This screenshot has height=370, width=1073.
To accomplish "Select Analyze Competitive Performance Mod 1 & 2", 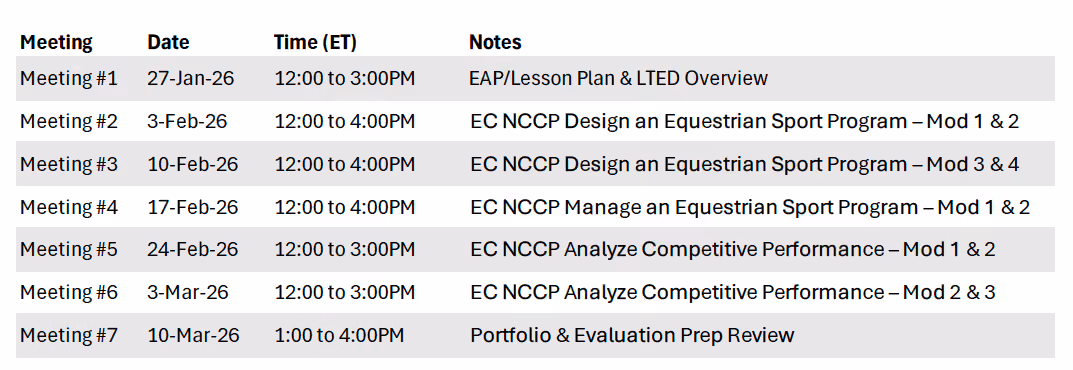I will pos(733,250).
